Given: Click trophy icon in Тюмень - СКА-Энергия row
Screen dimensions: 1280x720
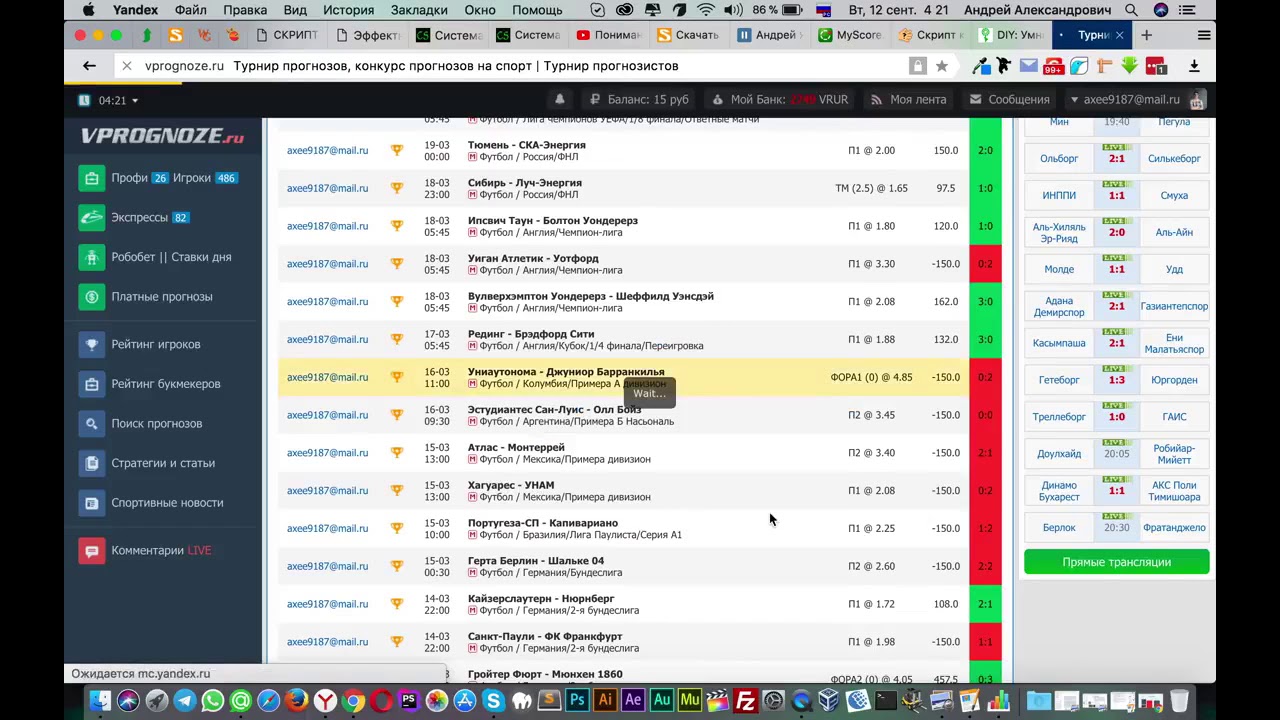Looking at the screenshot, I should tap(397, 150).
